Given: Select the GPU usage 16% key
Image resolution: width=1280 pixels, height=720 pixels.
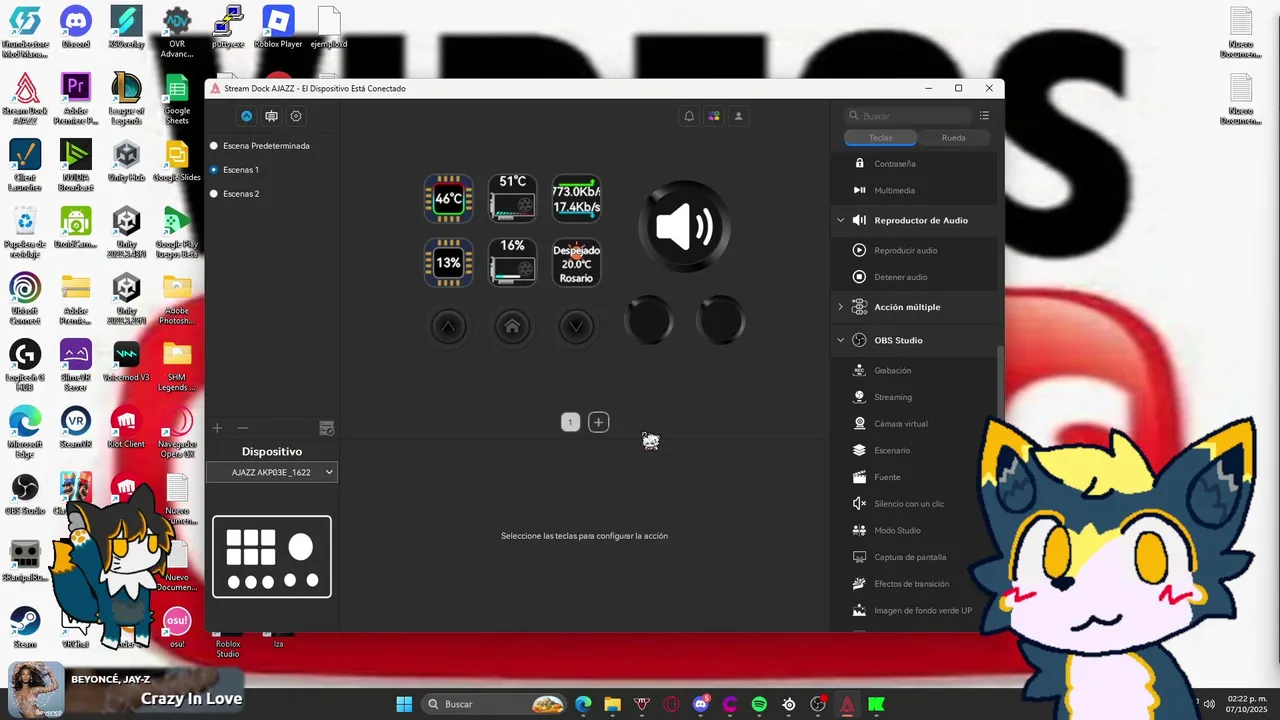Looking at the screenshot, I should tap(512, 262).
